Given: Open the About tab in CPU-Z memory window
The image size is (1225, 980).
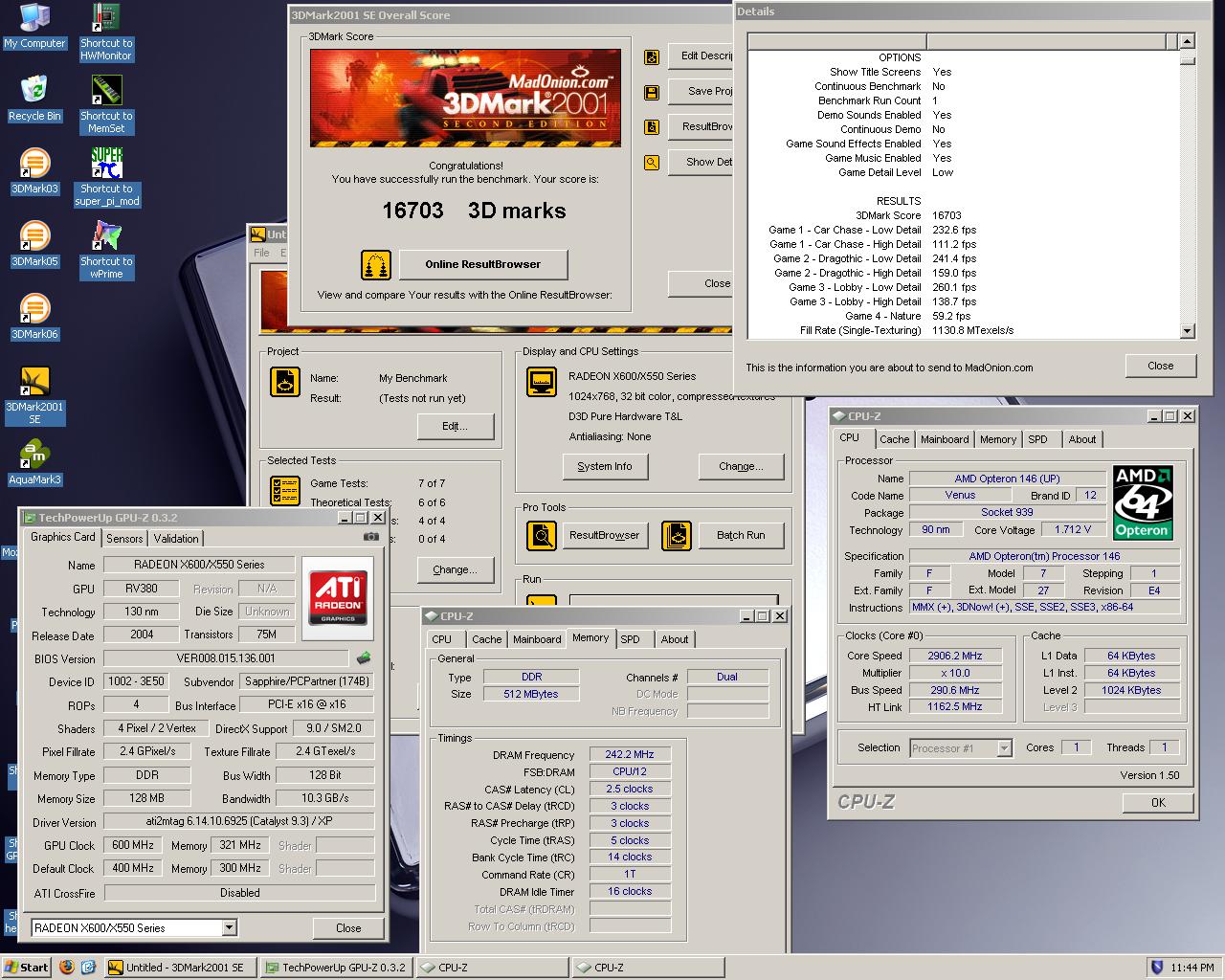Looking at the screenshot, I should tap(674, 639).
